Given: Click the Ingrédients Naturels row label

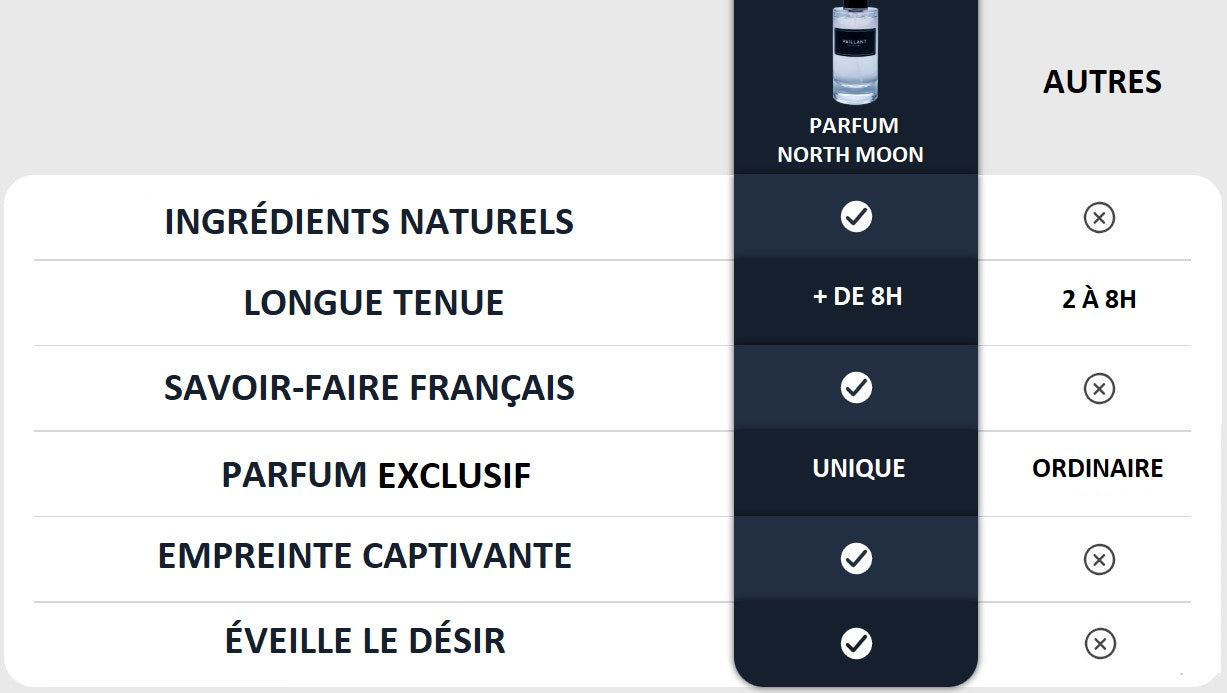Looking at the screenshot, I should pyautogui.click(x=369, y=221).
